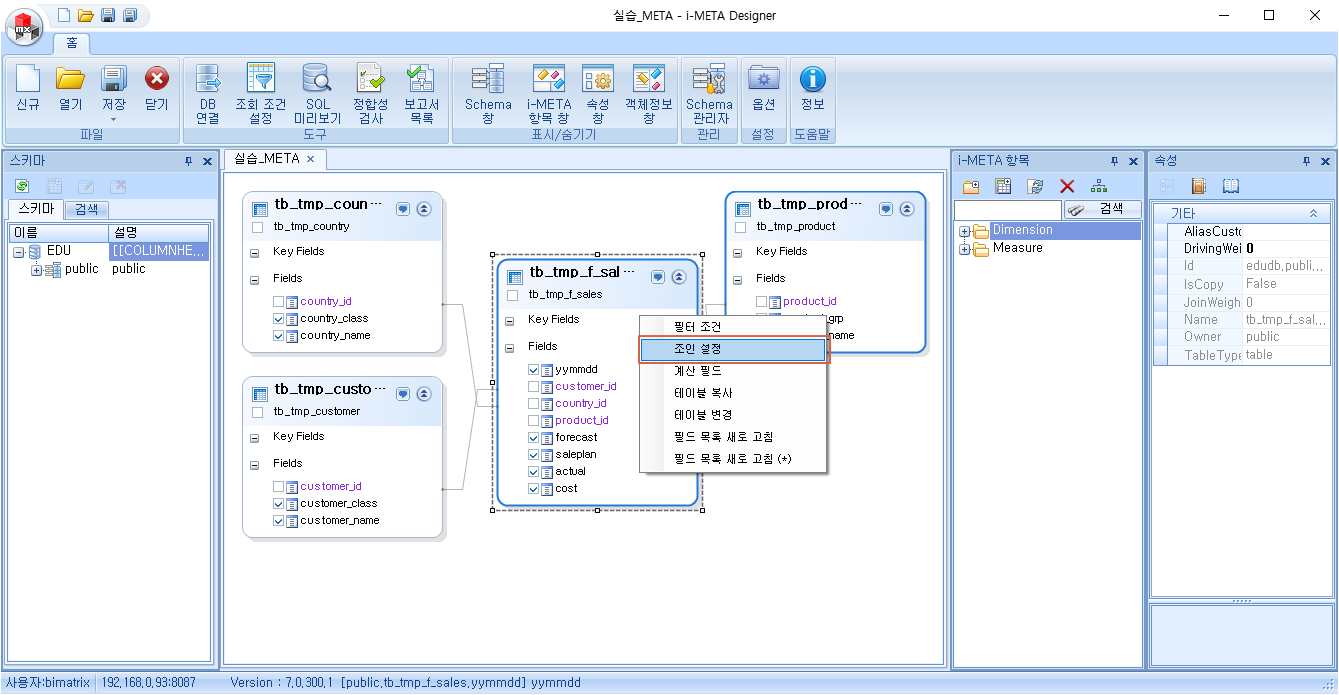This screenshot has width=1339, height=695.
Task: Toggle the 객체정보 창 ribbon button
Action: [649, 94]
